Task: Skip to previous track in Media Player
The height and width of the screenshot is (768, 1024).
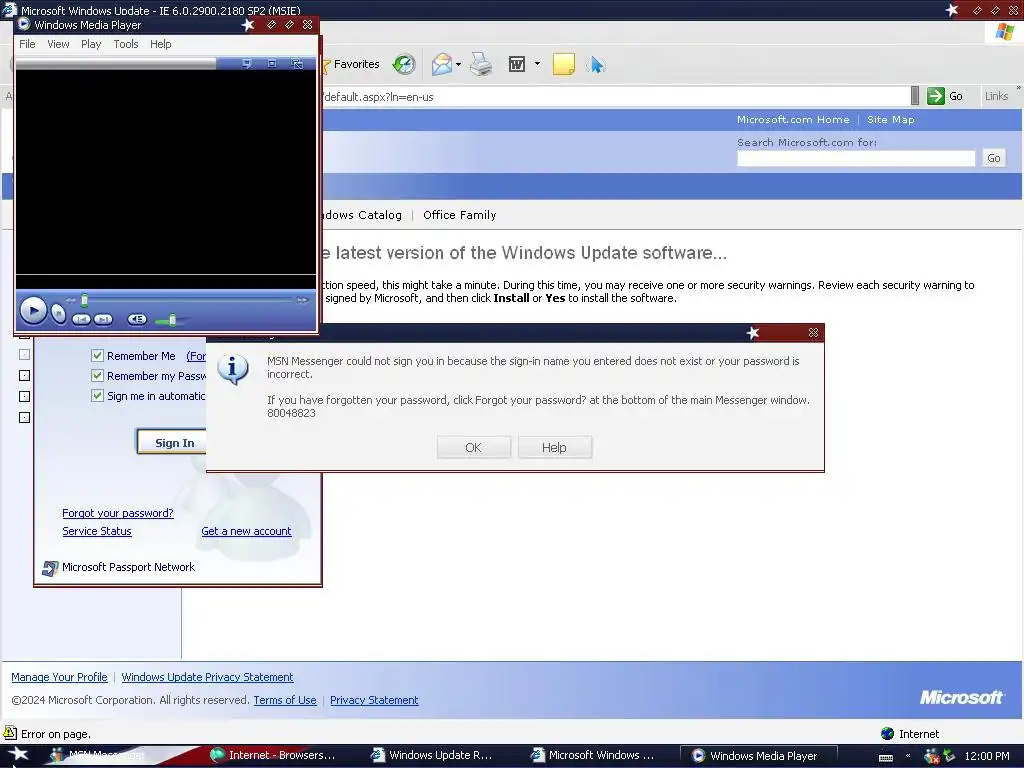Action: (81, 319)
